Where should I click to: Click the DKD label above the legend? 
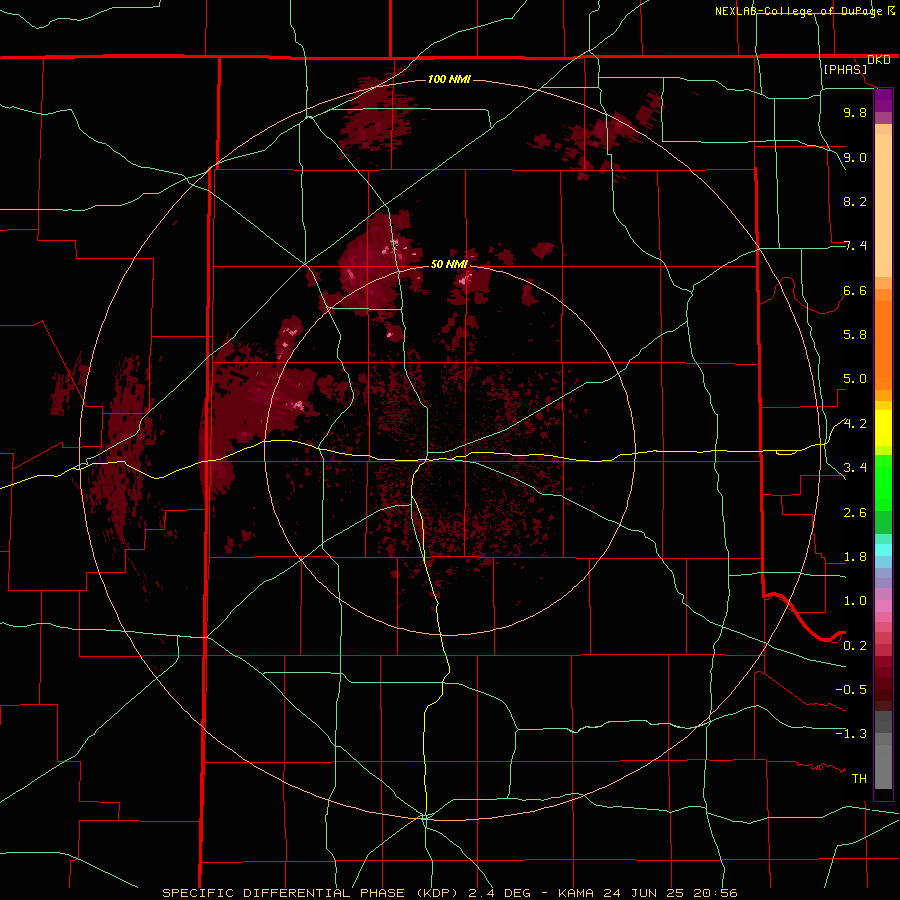pyautogui.click(x=879, y=60)
